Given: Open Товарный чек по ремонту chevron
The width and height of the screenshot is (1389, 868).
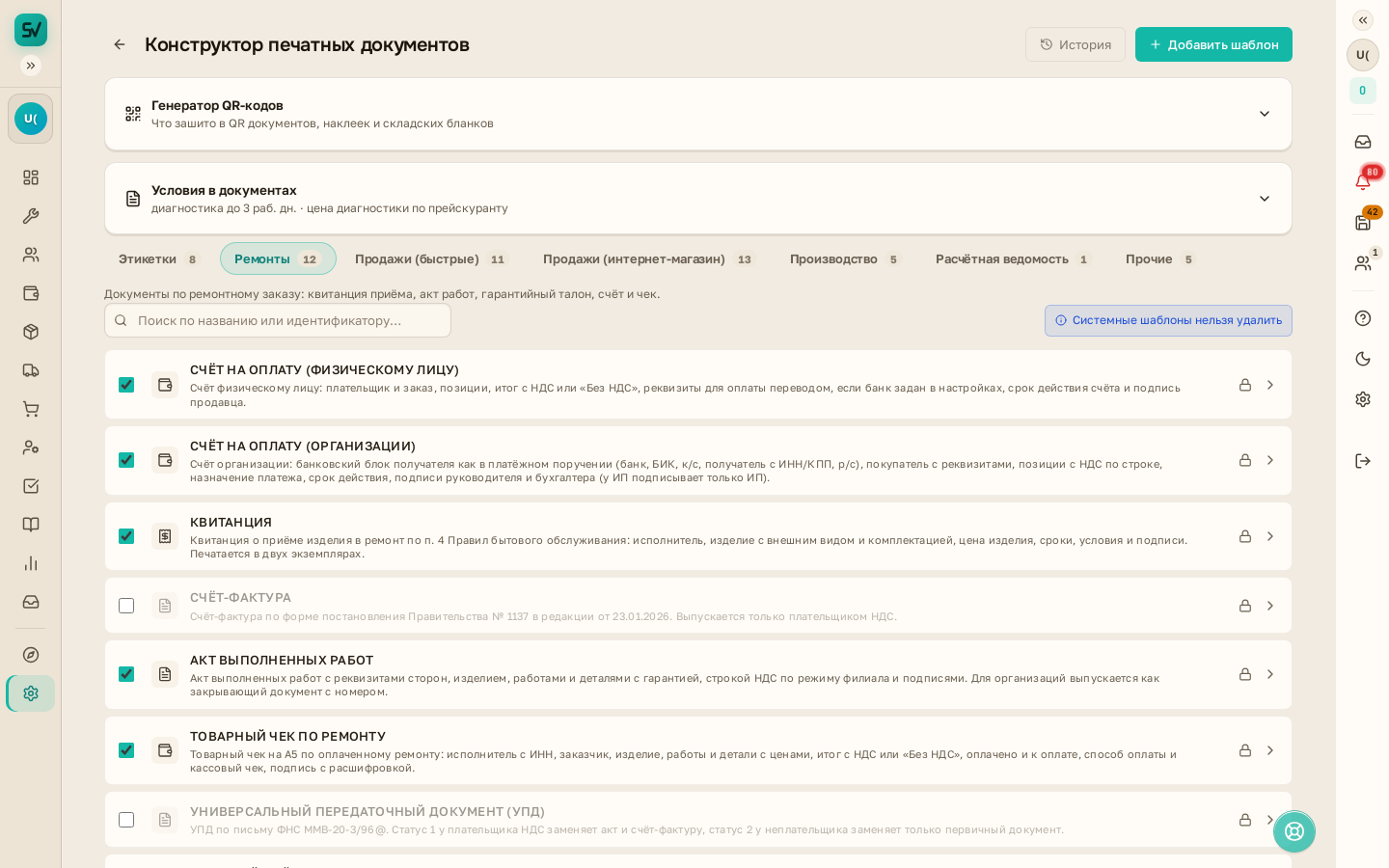Looking at the screenshot, I should [x=1270, y=750].
